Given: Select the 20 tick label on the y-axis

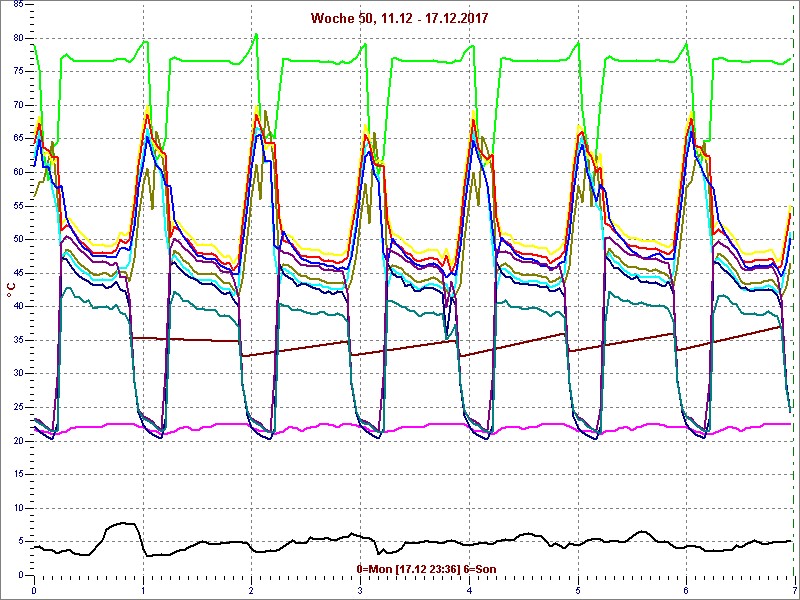Looking at the screenshot, I should [17, 441].
